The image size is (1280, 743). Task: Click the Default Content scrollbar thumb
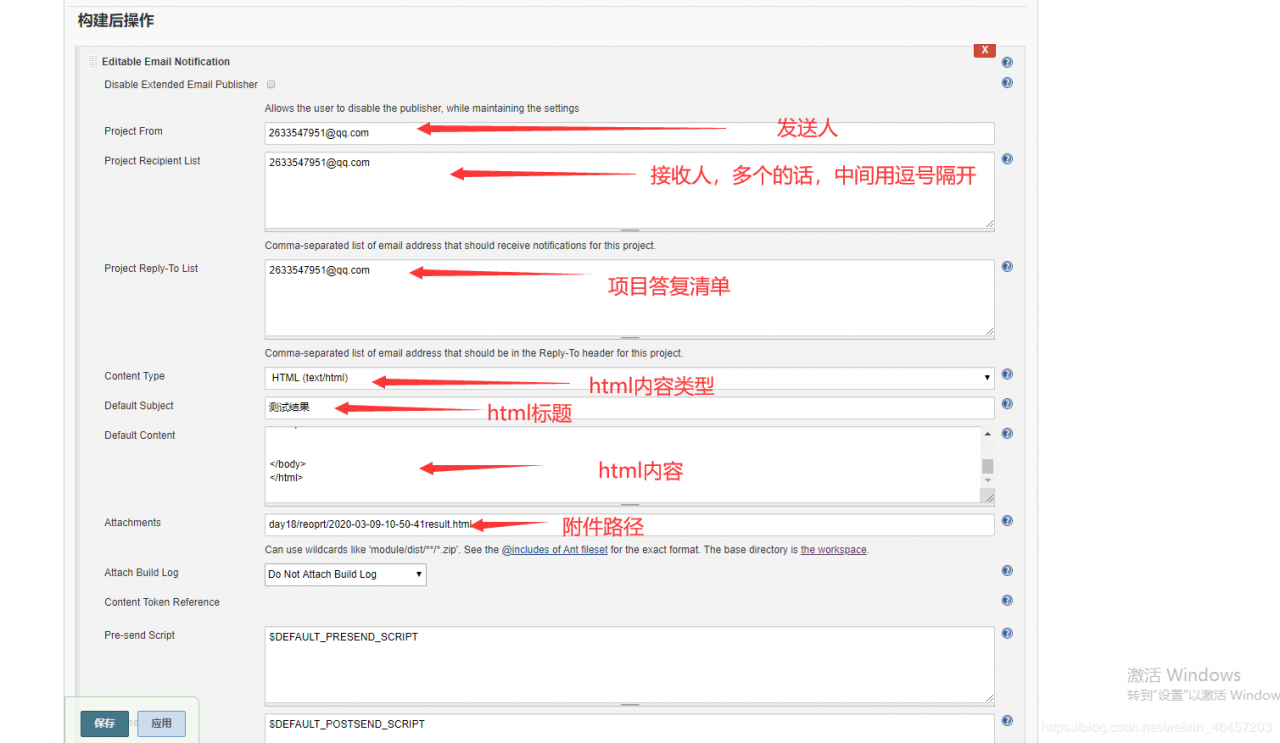[x=987, y=466]
